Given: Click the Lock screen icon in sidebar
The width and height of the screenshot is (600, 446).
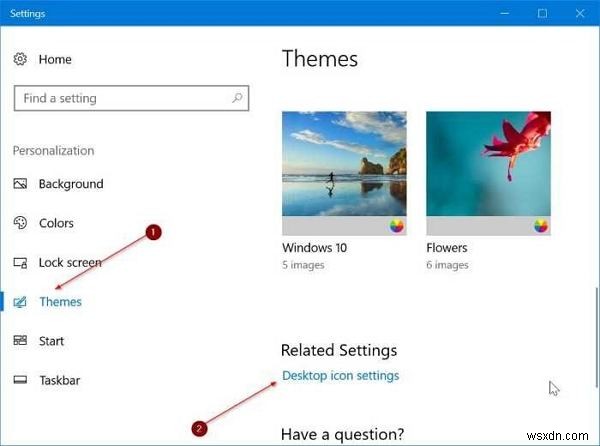Looking at the screenshot, I should 20,263.
